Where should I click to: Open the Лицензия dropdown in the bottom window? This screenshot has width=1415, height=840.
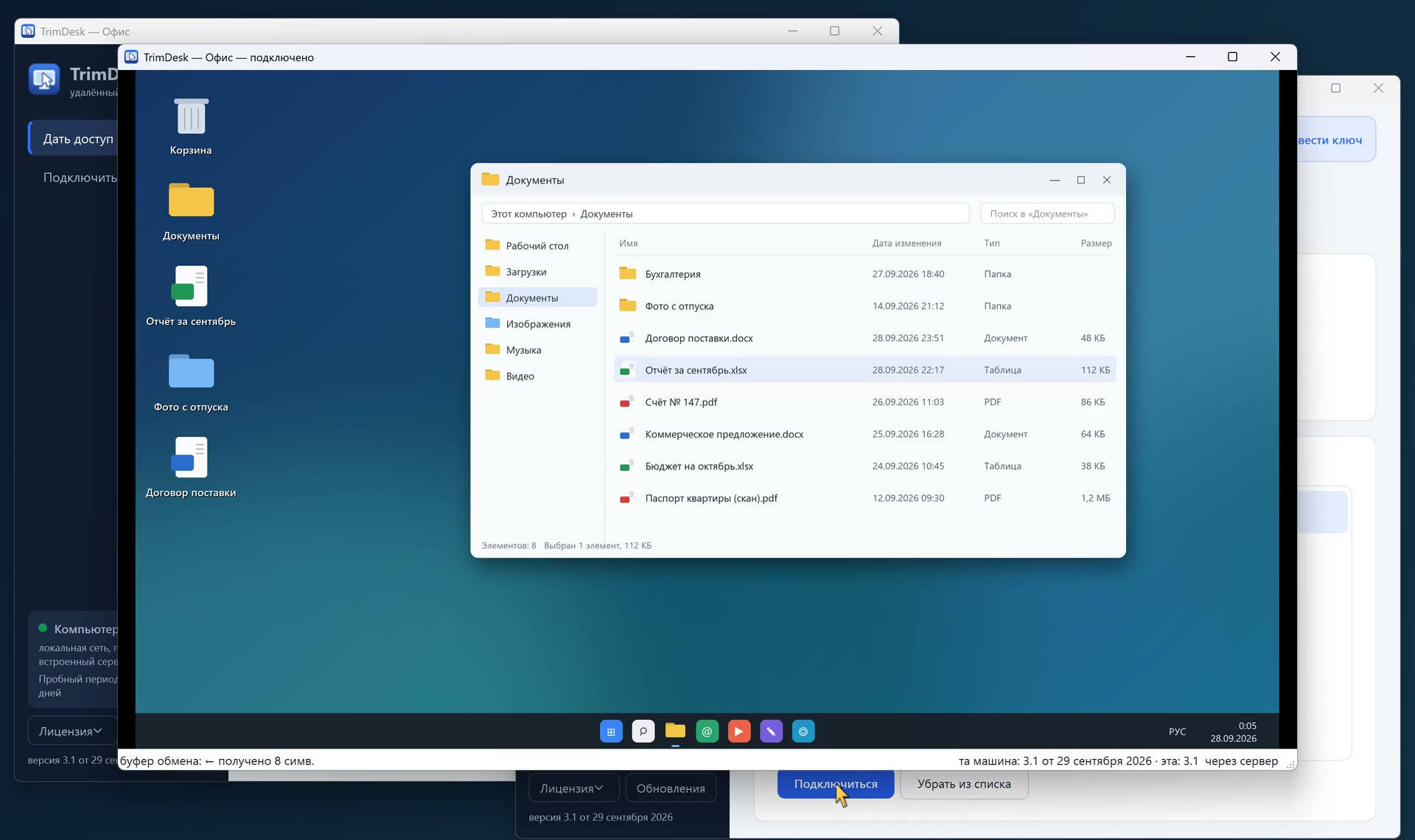573,788
